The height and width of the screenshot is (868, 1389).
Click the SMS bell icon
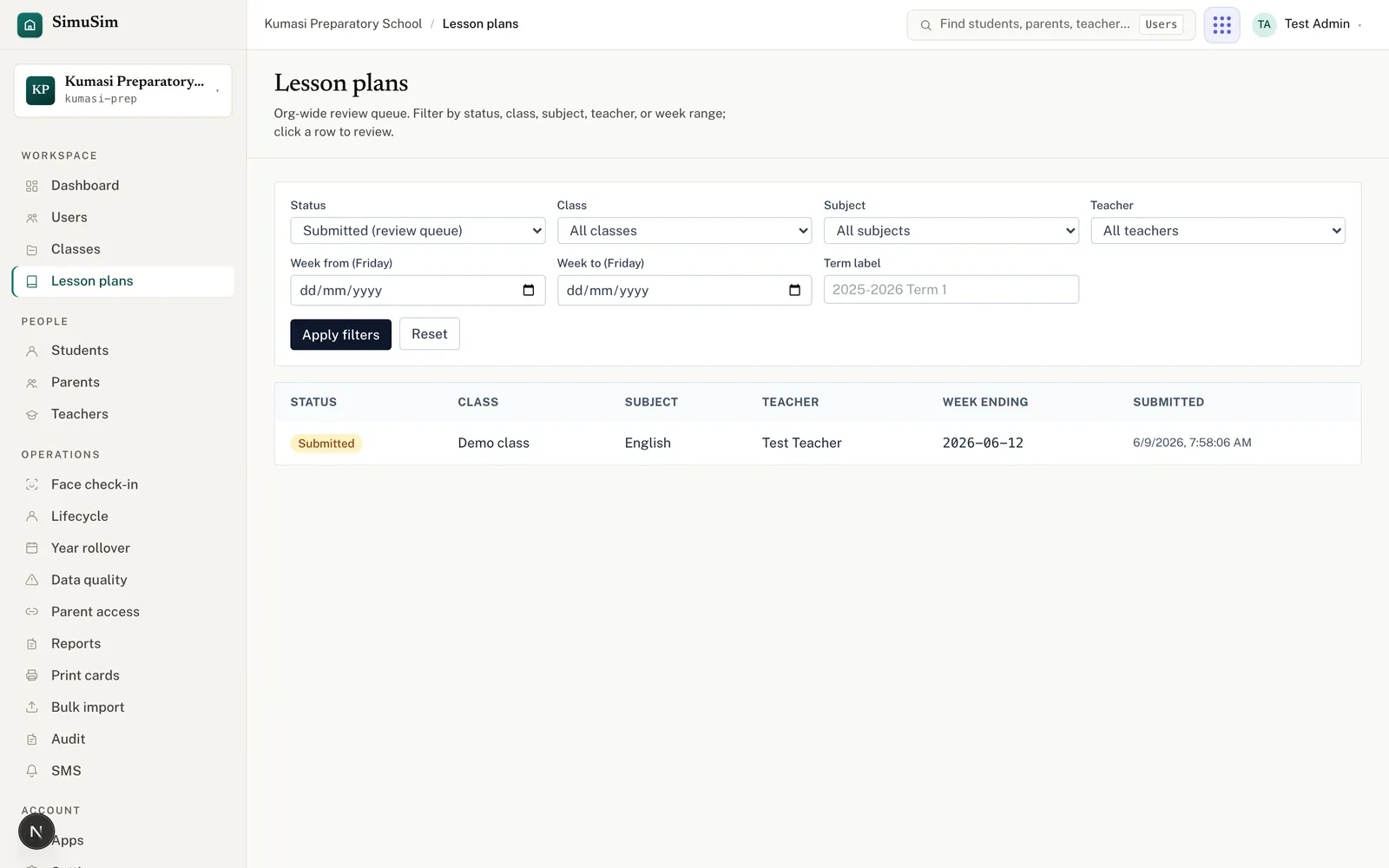(x=32, y=771)
